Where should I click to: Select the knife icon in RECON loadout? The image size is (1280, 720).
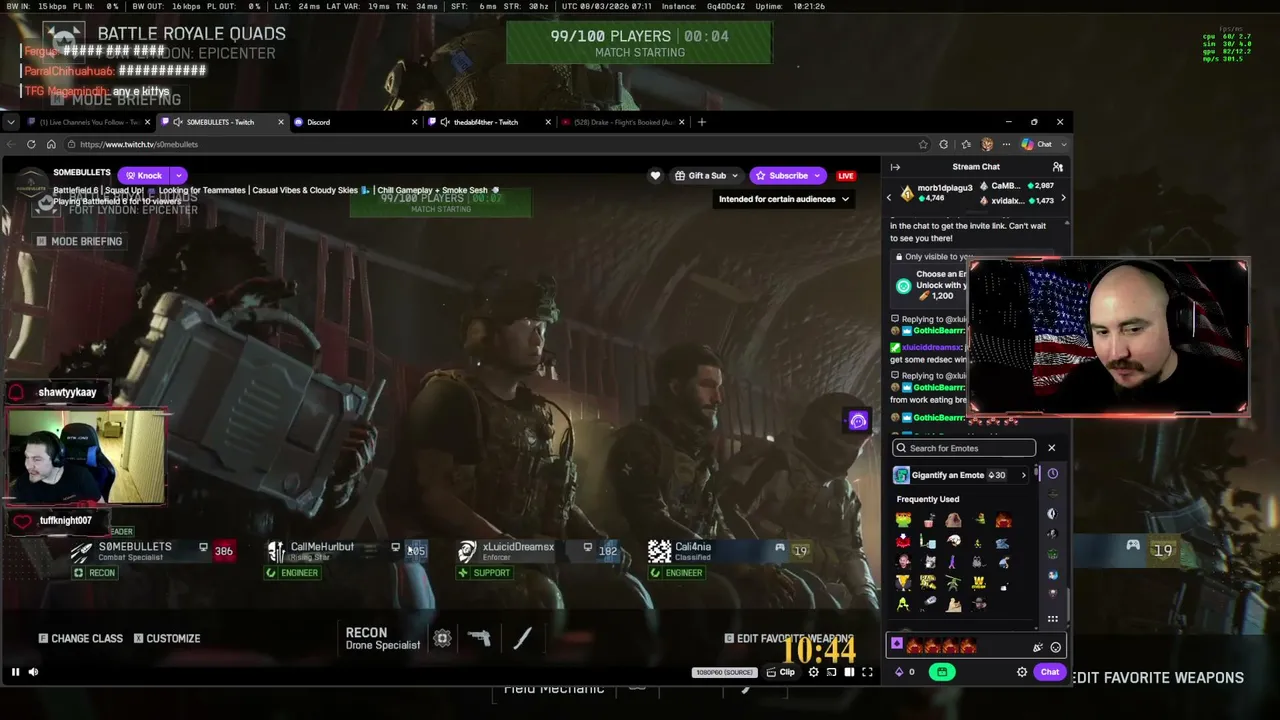(x=522, y=638)
